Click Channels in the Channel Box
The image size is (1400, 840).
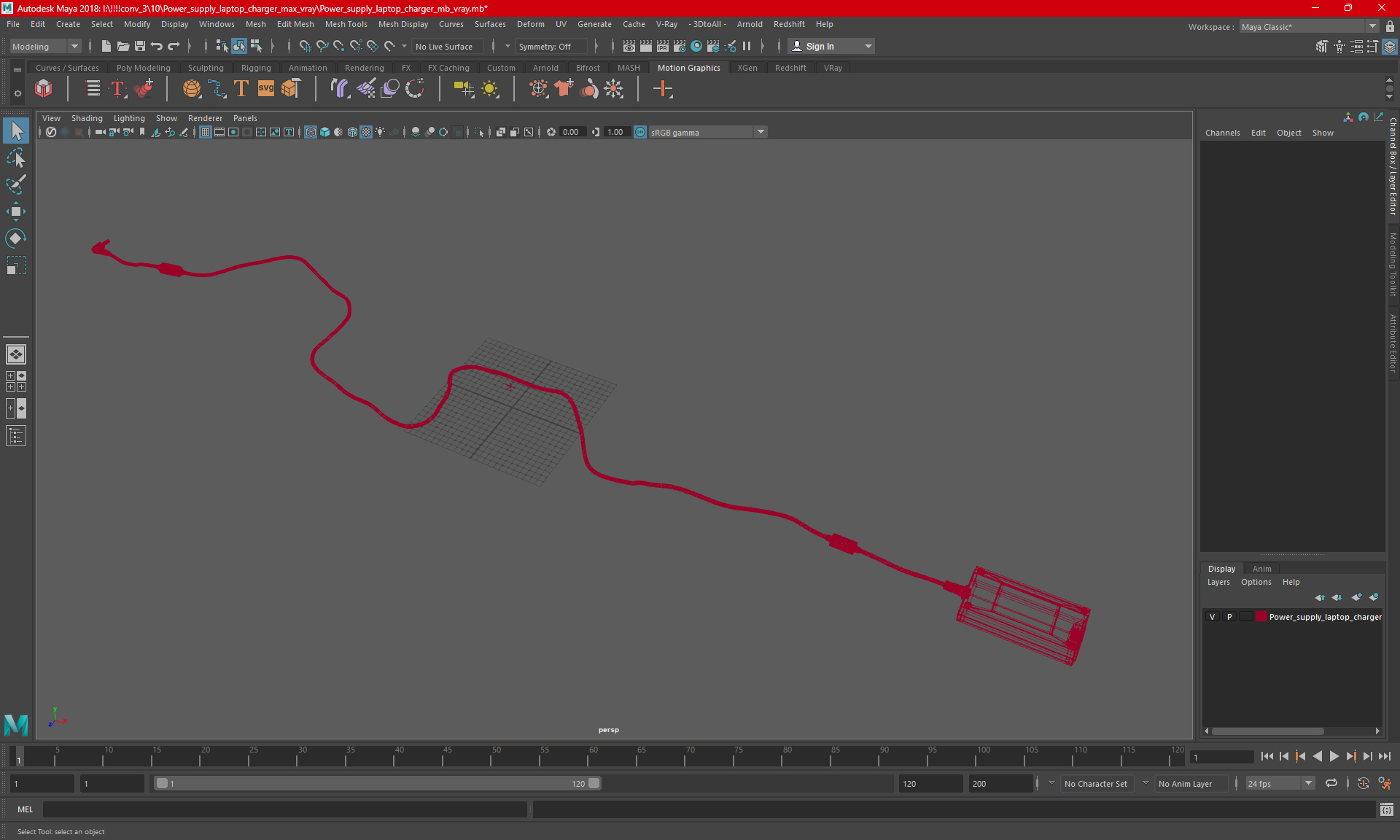pyautogui.click(x=1222, y=133)
